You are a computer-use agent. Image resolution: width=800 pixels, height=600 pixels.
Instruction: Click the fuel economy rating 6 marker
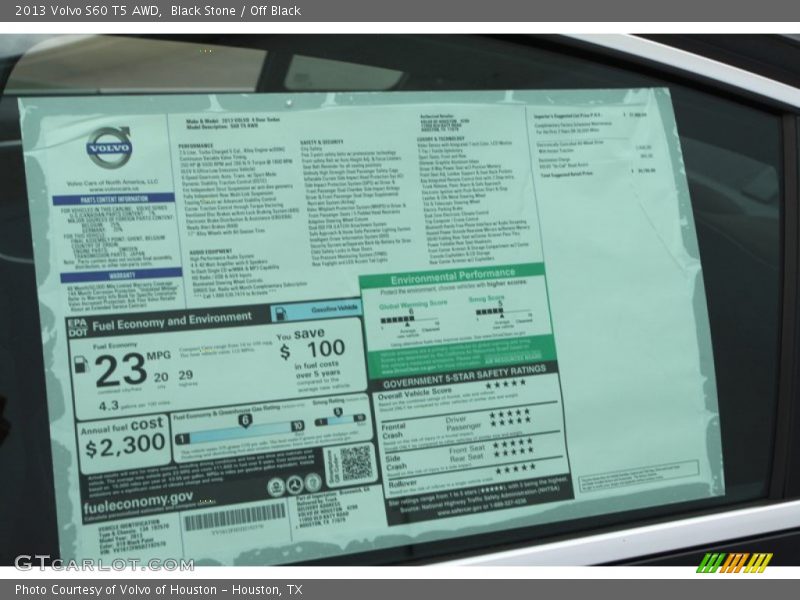pyautogui.click(x=245, y=420)
